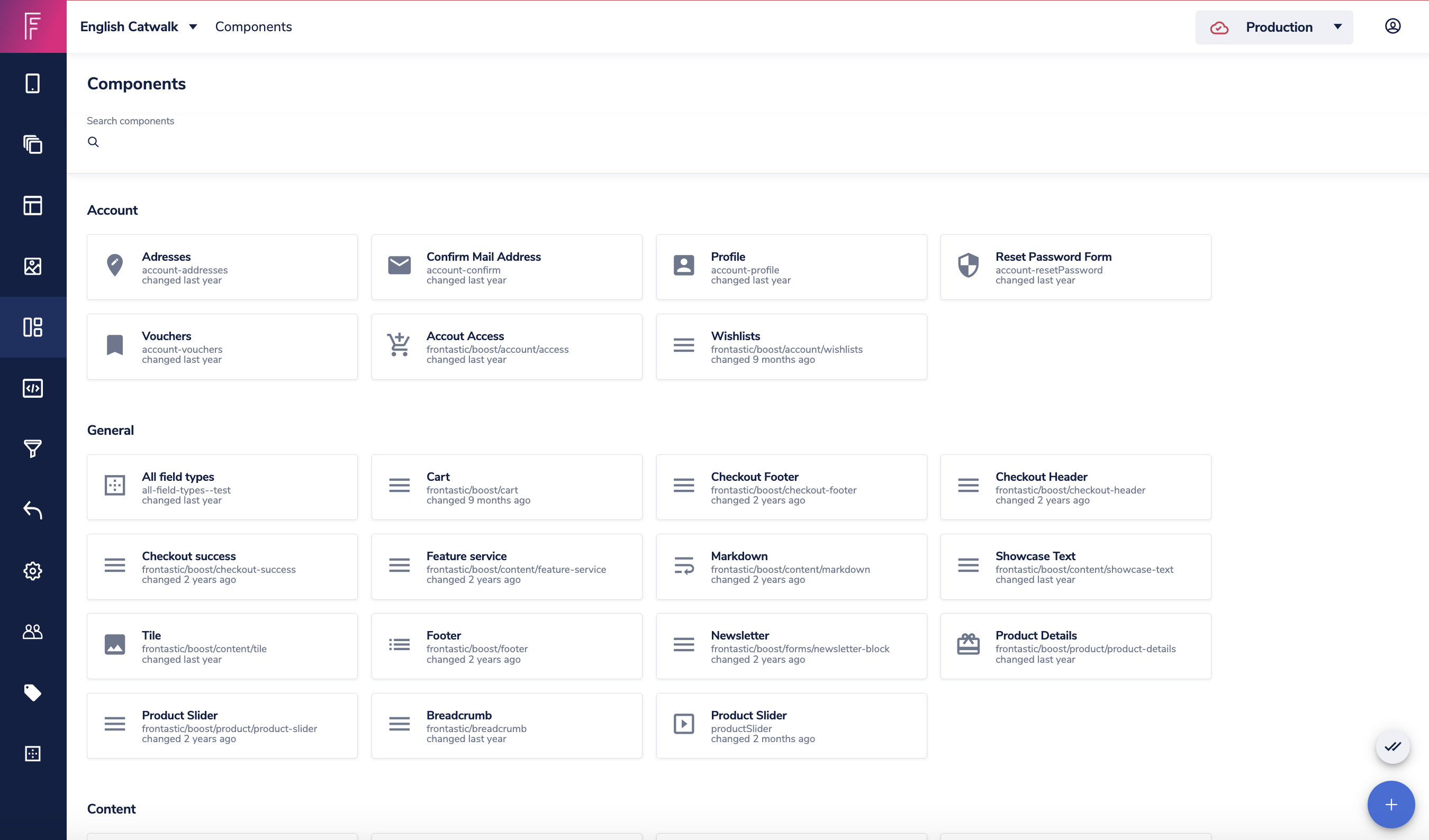Click the General section heading
The image size is (1429, 840).
(111, 430)
